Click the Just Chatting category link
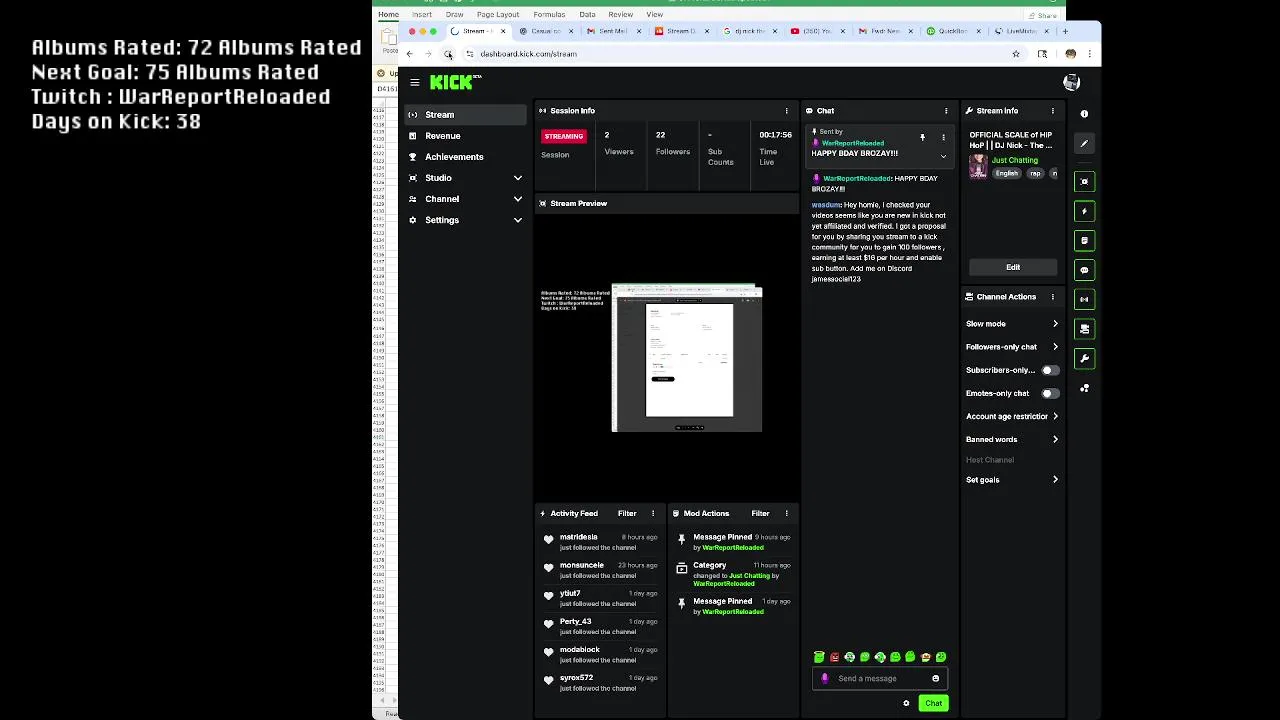1280x720 pixels. [x=1015, y=160]
